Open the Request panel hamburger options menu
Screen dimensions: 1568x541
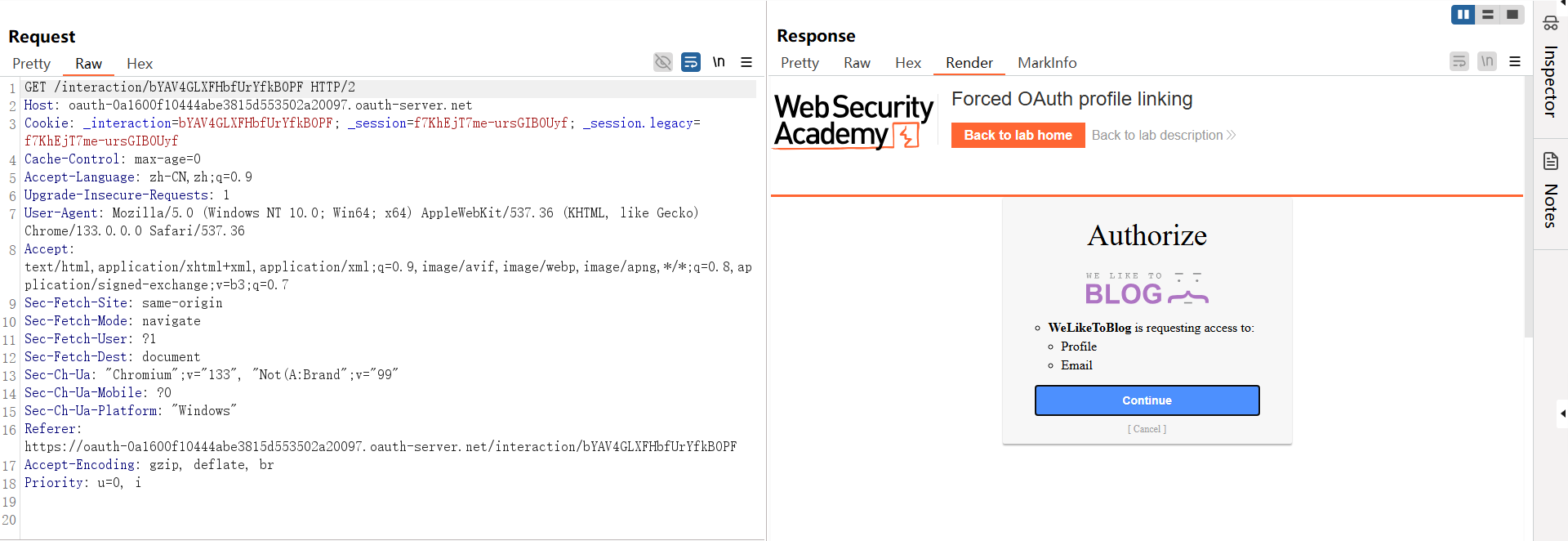point(746,62)
